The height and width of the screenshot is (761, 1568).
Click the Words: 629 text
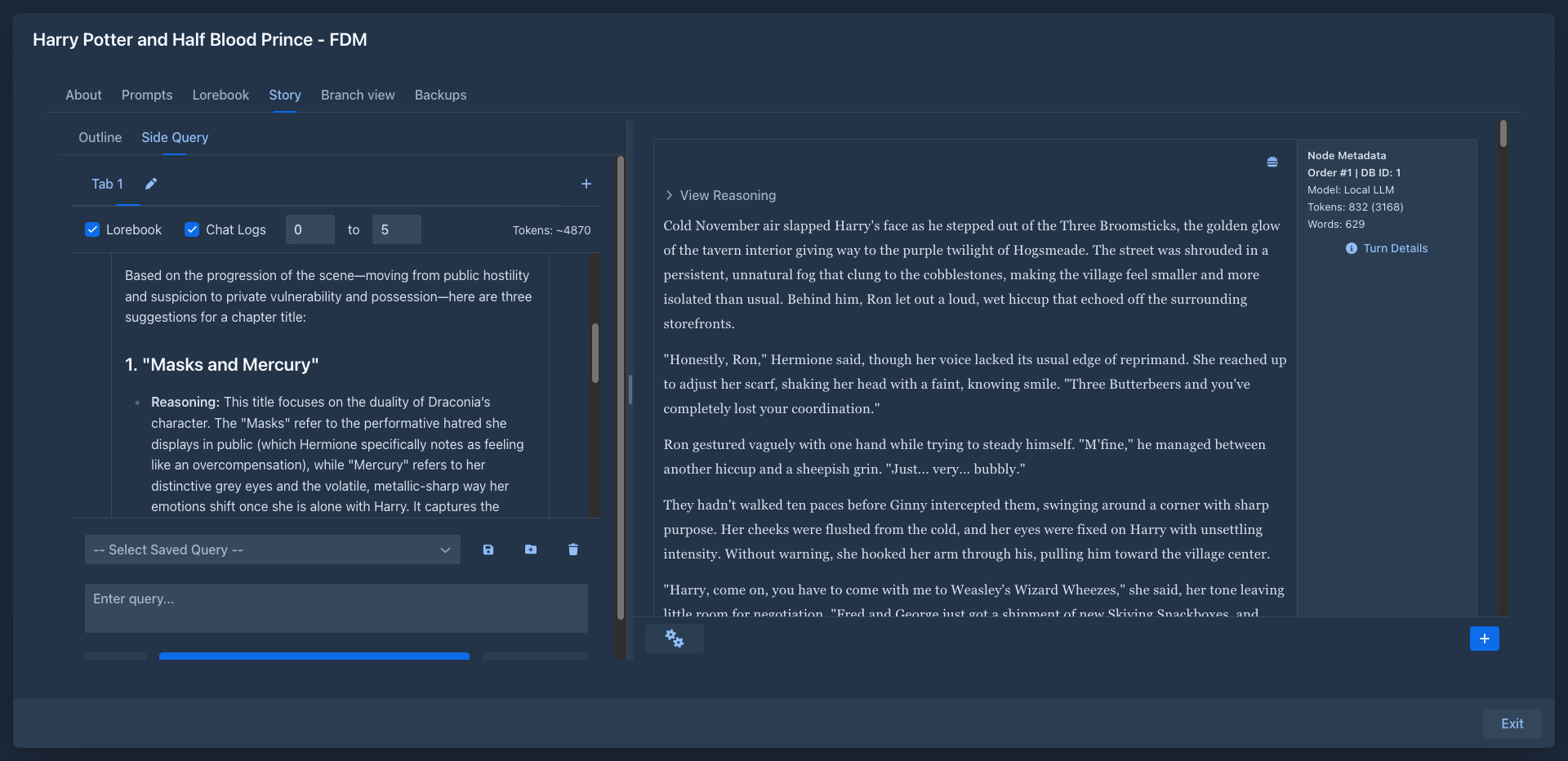click(1336, 224)
